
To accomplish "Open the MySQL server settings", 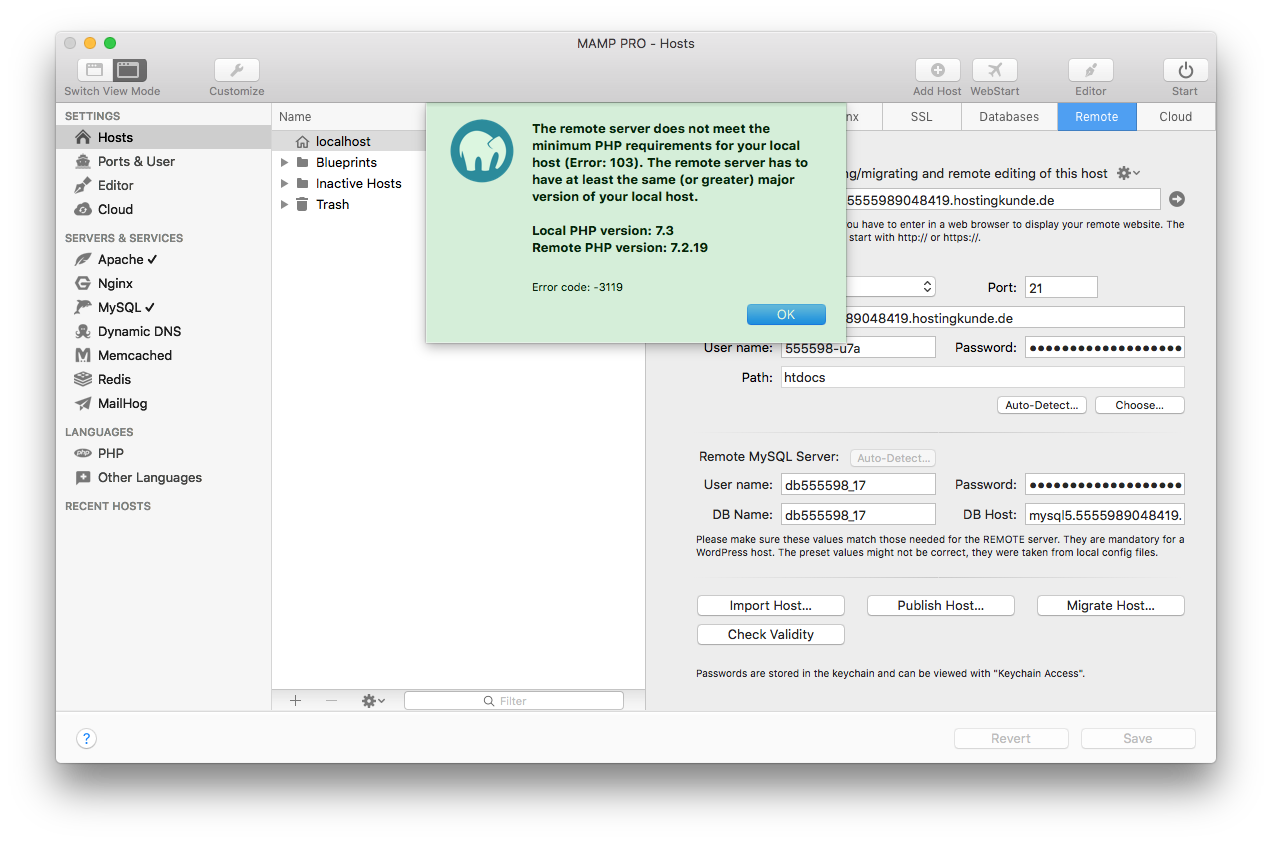I will (118, 307).
